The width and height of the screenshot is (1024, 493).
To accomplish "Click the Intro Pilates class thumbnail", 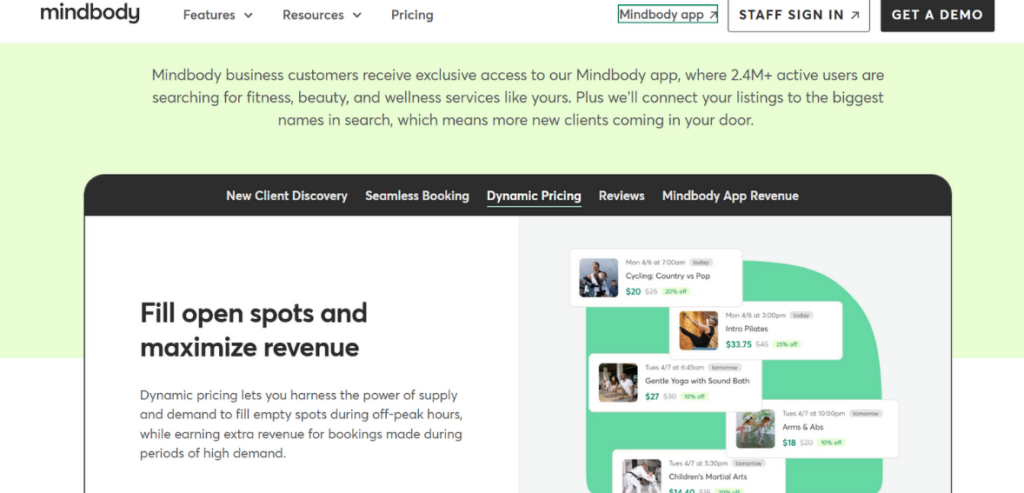I will [x=698, y=330].
